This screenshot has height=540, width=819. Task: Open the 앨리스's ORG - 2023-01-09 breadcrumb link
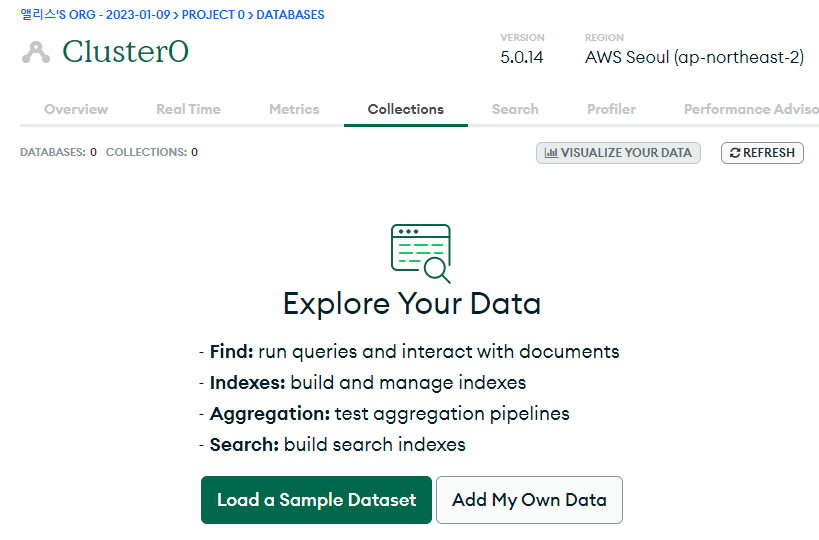tap(95, 15)
